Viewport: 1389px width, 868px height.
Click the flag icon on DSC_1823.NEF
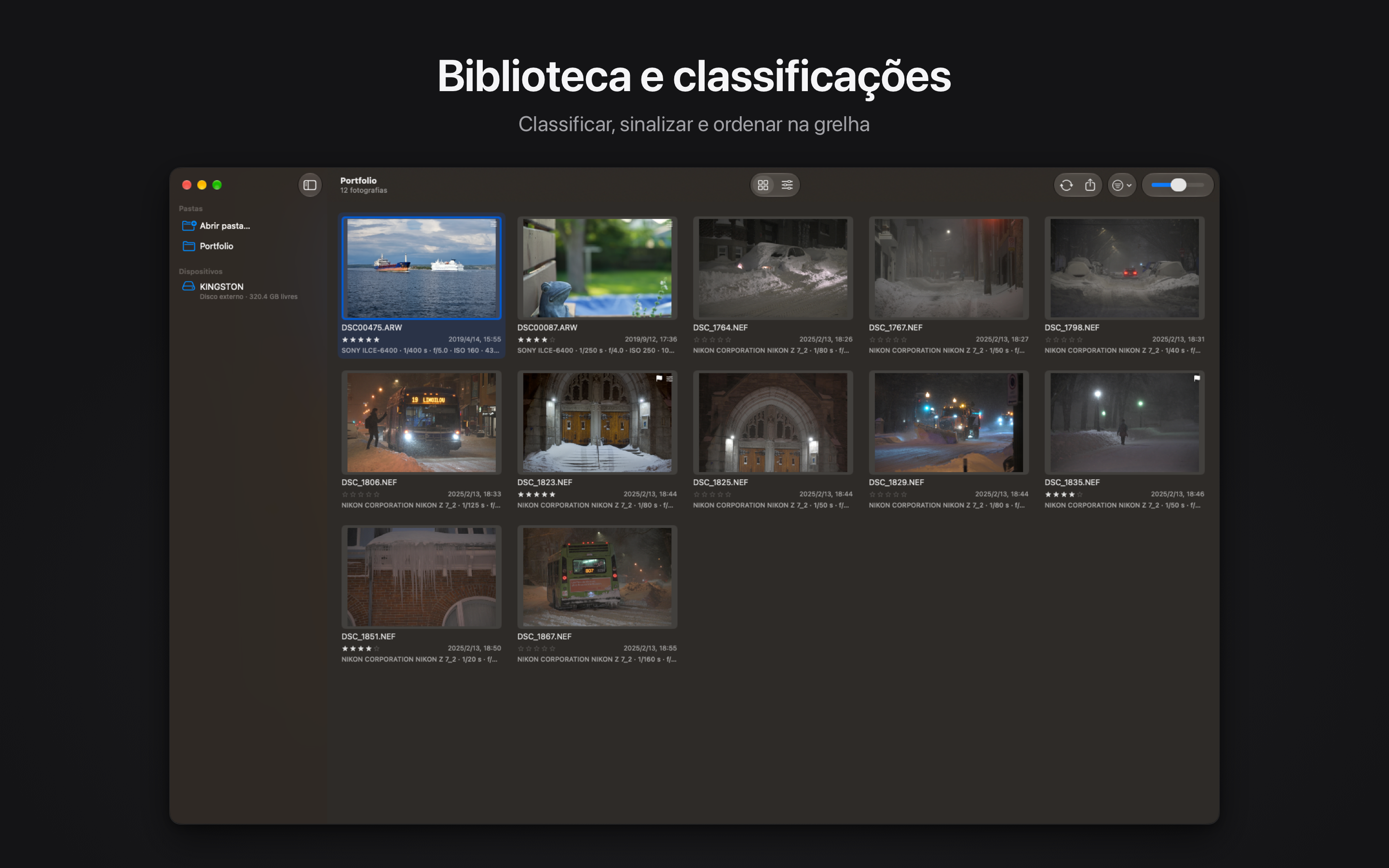(659, 379)
